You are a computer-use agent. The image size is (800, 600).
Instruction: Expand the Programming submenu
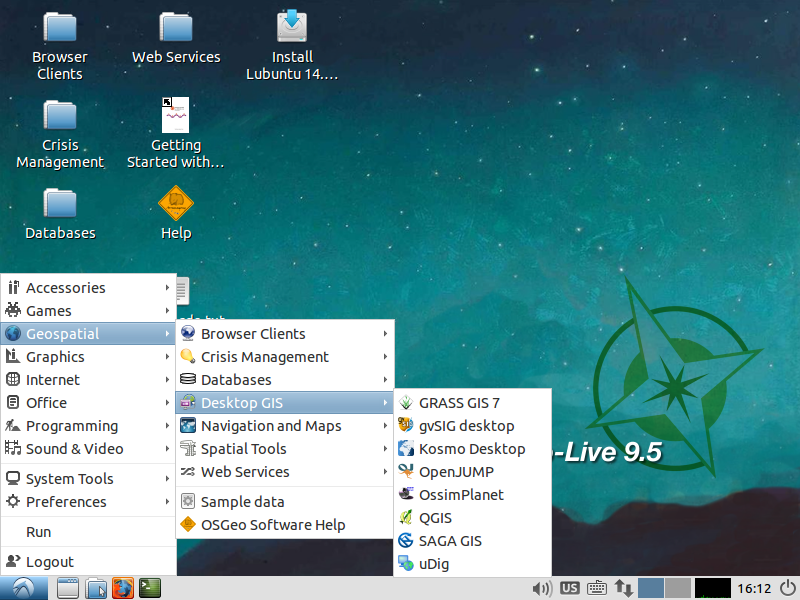point(88,426)
